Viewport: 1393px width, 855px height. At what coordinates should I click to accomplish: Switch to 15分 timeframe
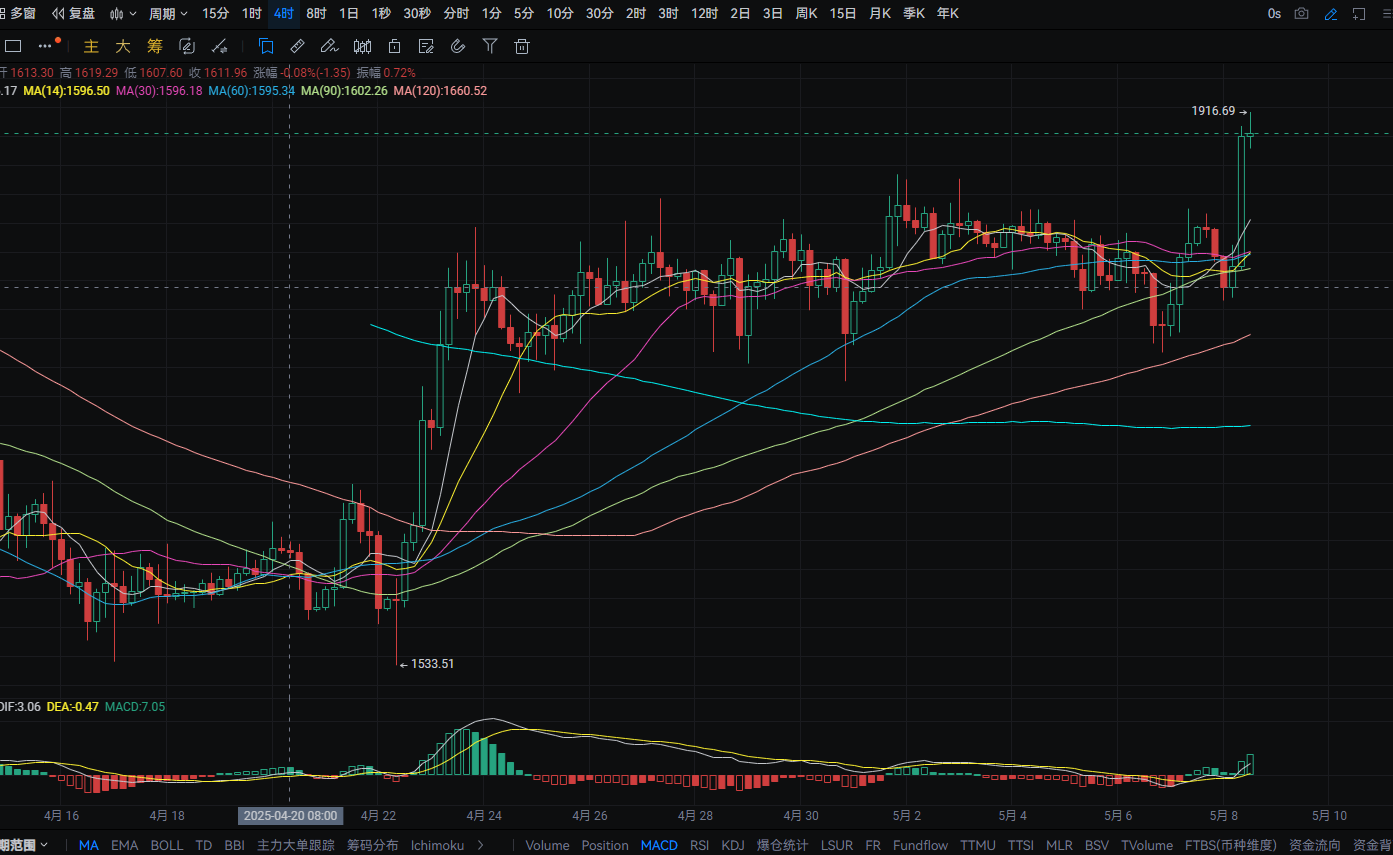click(215, 14)
